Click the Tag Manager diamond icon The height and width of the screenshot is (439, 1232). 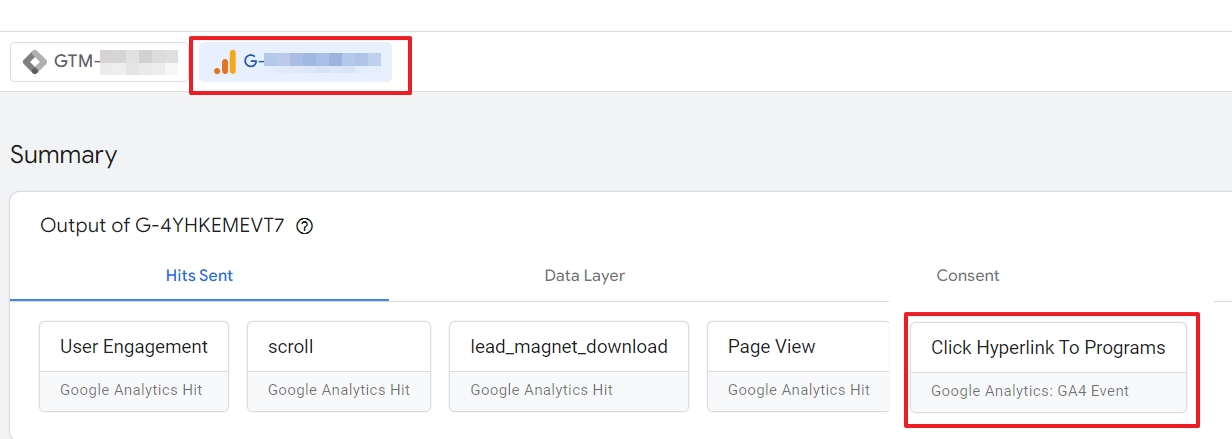[35, 62]
